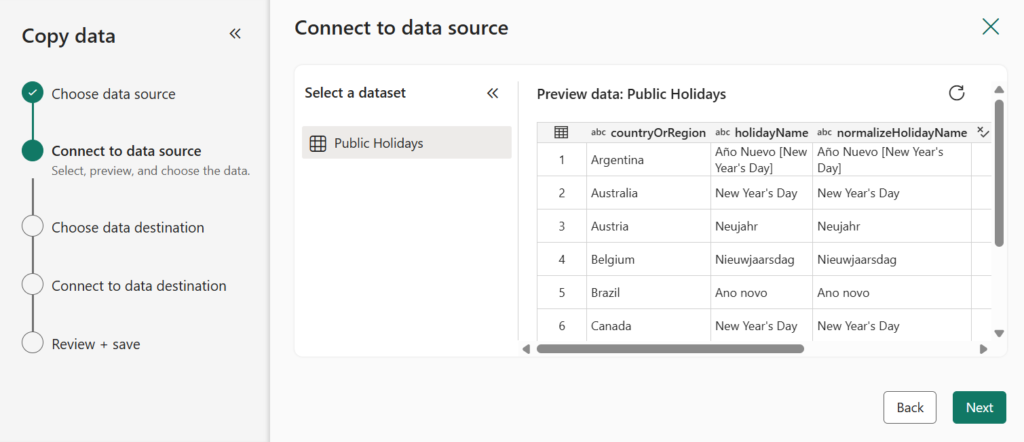Collapse the Copy data wizard panel
This screenshot has height=442, width=1024.
(x=235, y=34)
